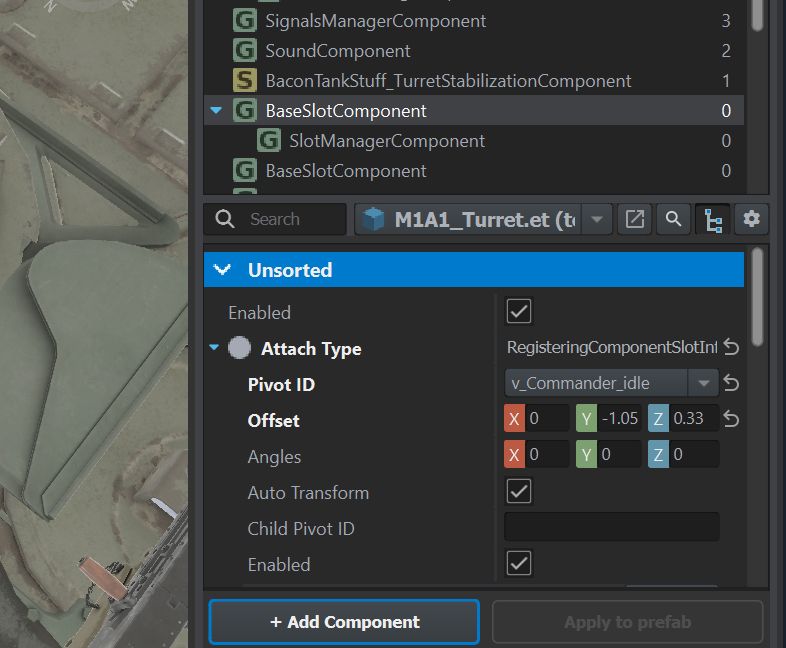
Task: Toggle the hierarchy tree view icon
Action: [713, 219]
